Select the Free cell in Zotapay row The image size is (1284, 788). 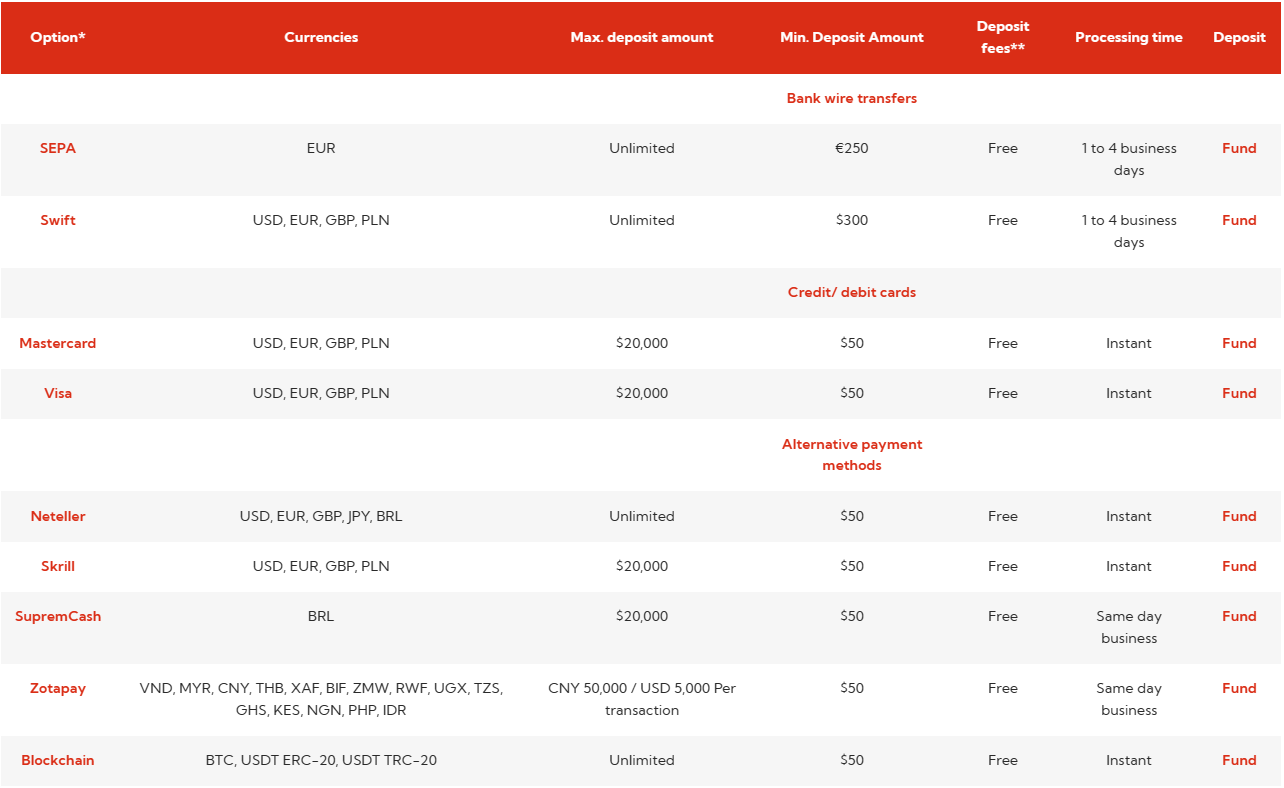[1003, 688]
